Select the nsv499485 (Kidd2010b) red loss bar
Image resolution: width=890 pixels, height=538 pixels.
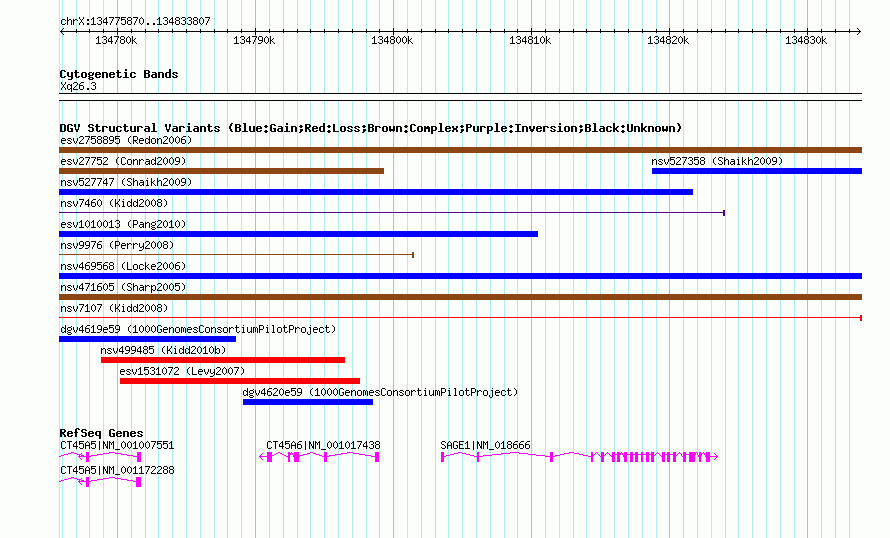coord(223,360)
